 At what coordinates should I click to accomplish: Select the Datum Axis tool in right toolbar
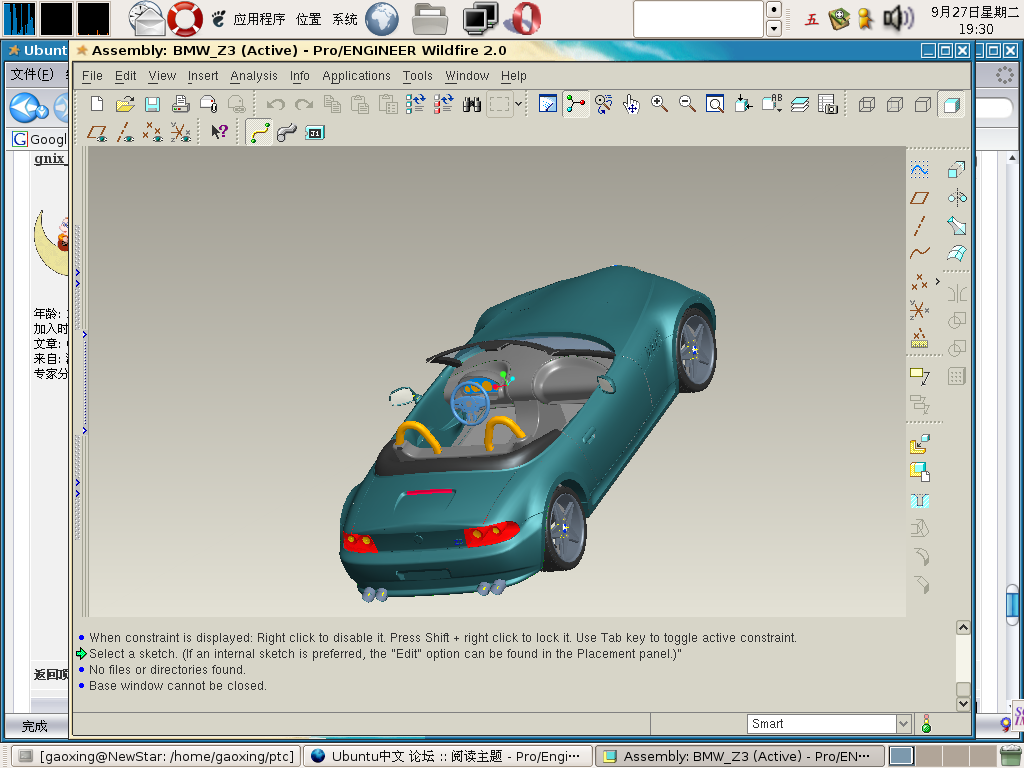[920, 226]
